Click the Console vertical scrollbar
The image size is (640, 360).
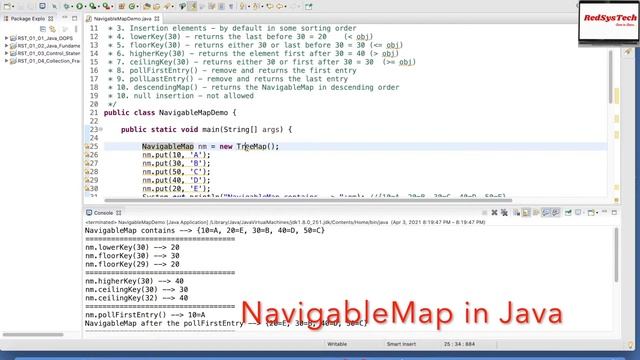tap(616, 255)
